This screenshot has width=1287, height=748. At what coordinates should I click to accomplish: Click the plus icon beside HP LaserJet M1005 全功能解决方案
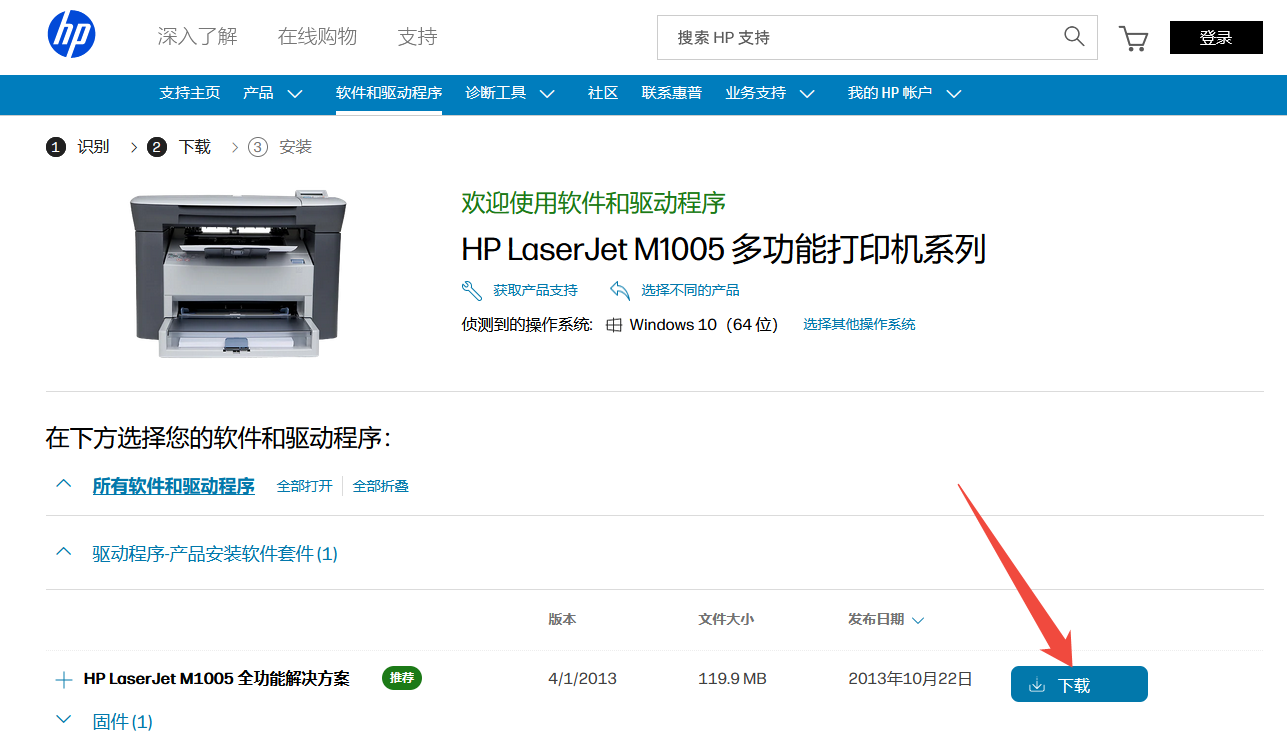click(x=64, y=680)
